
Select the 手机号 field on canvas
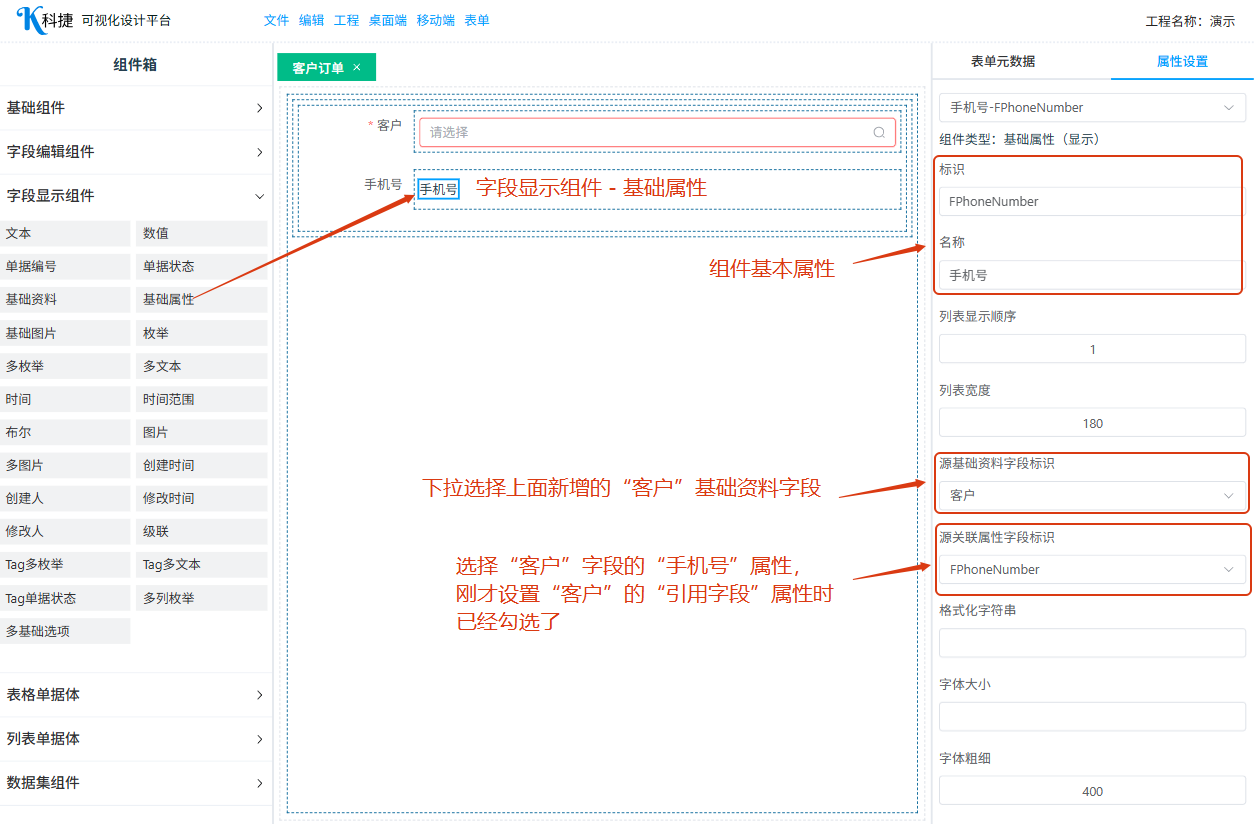tap(438, 189)
